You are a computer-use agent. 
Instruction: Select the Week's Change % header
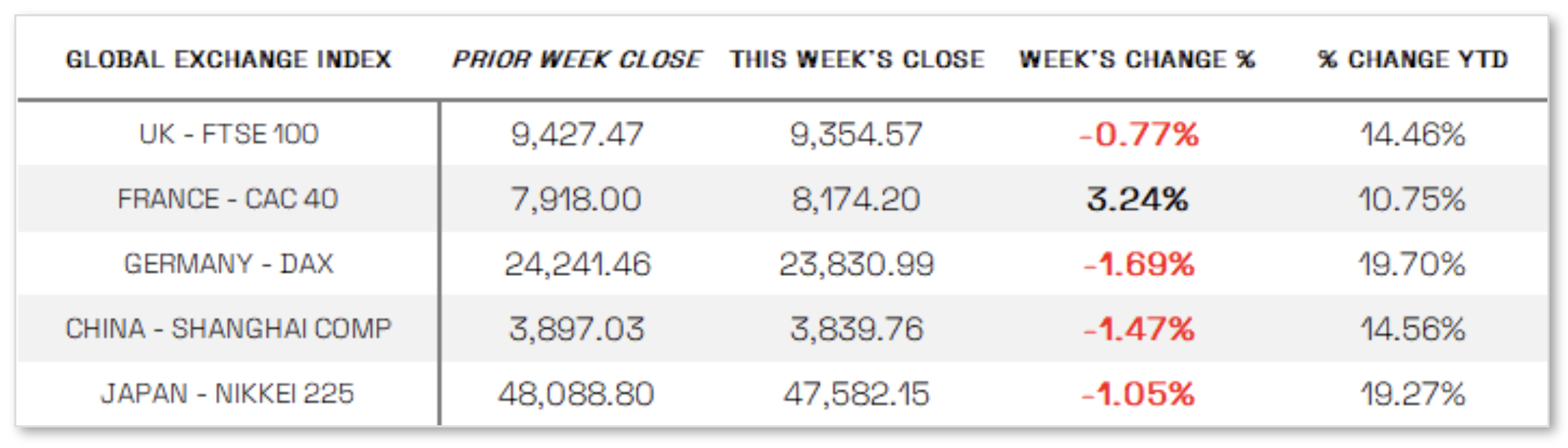click(1137, 59)
